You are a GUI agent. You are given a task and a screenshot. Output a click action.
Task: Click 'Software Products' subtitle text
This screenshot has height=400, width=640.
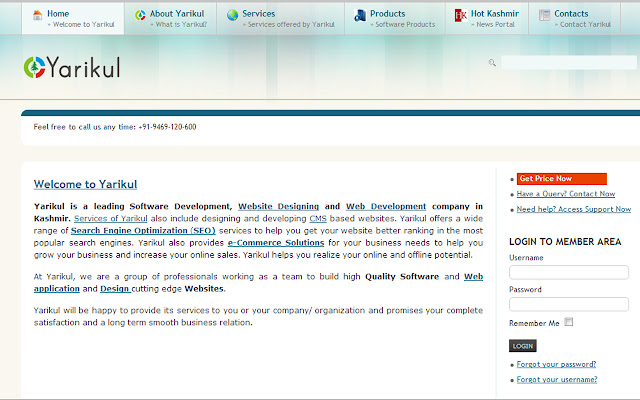coord(405,24)
